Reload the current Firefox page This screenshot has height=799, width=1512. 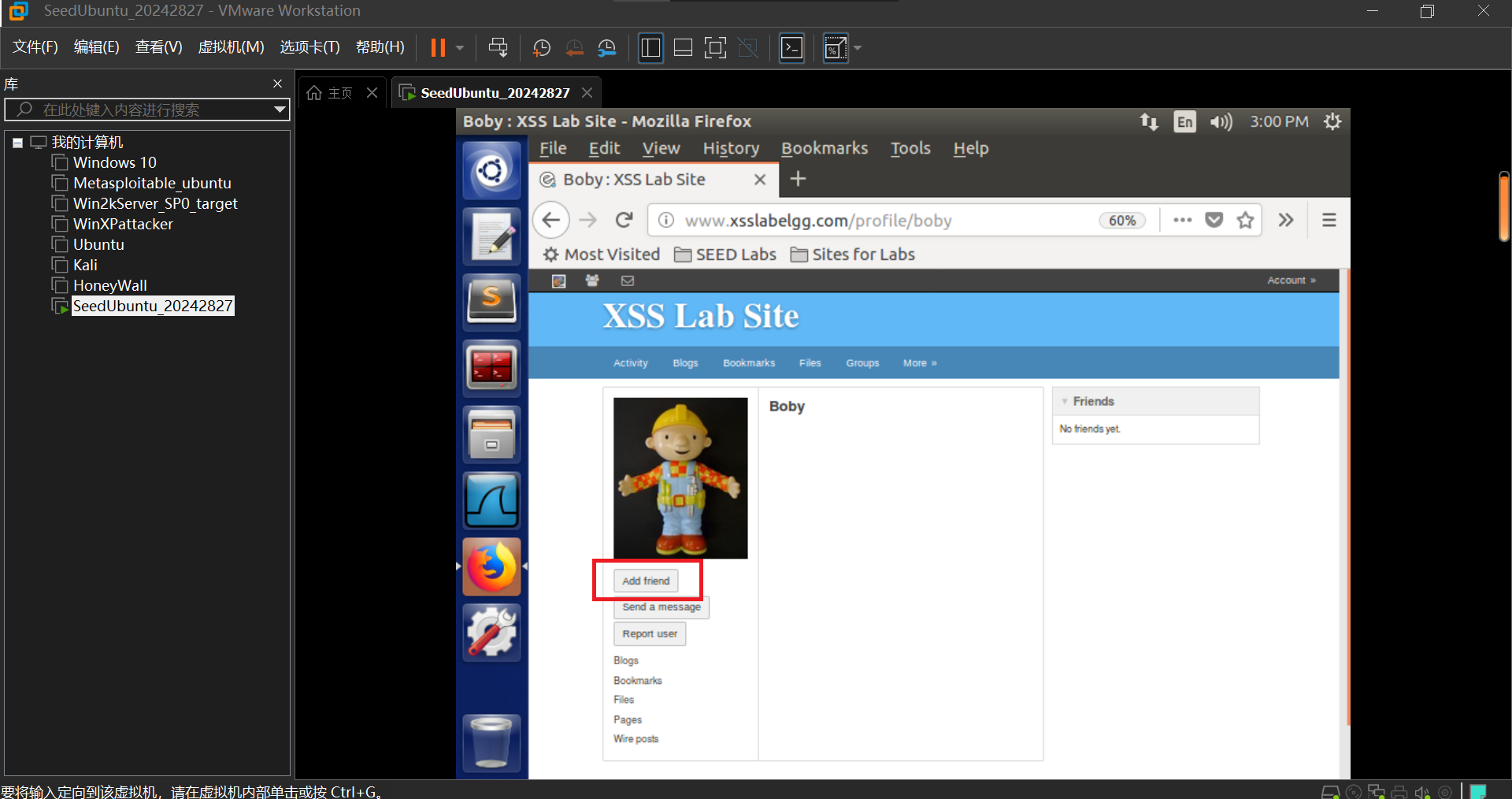point(624,220)
